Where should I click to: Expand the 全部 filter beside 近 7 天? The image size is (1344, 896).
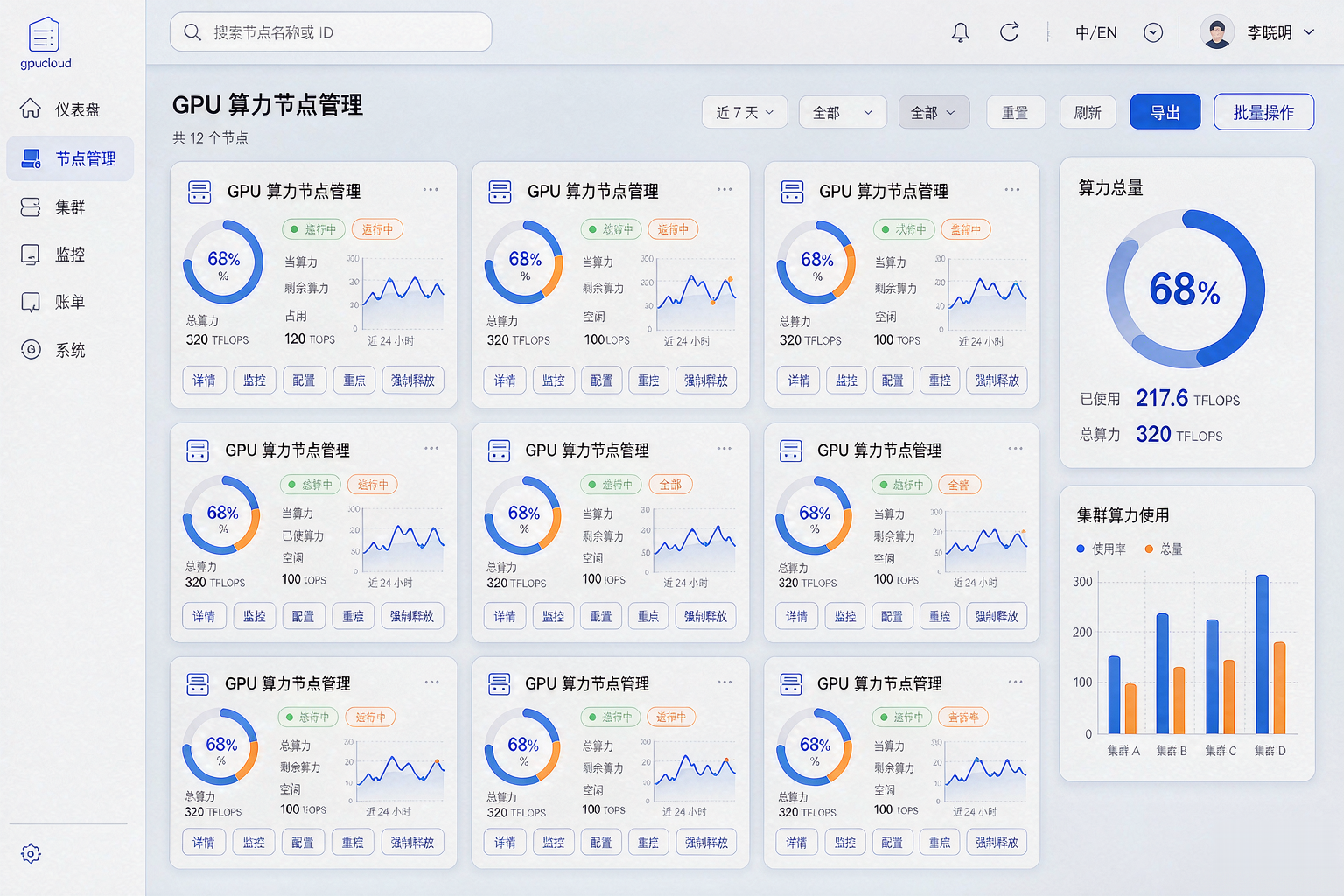point(843,112)
